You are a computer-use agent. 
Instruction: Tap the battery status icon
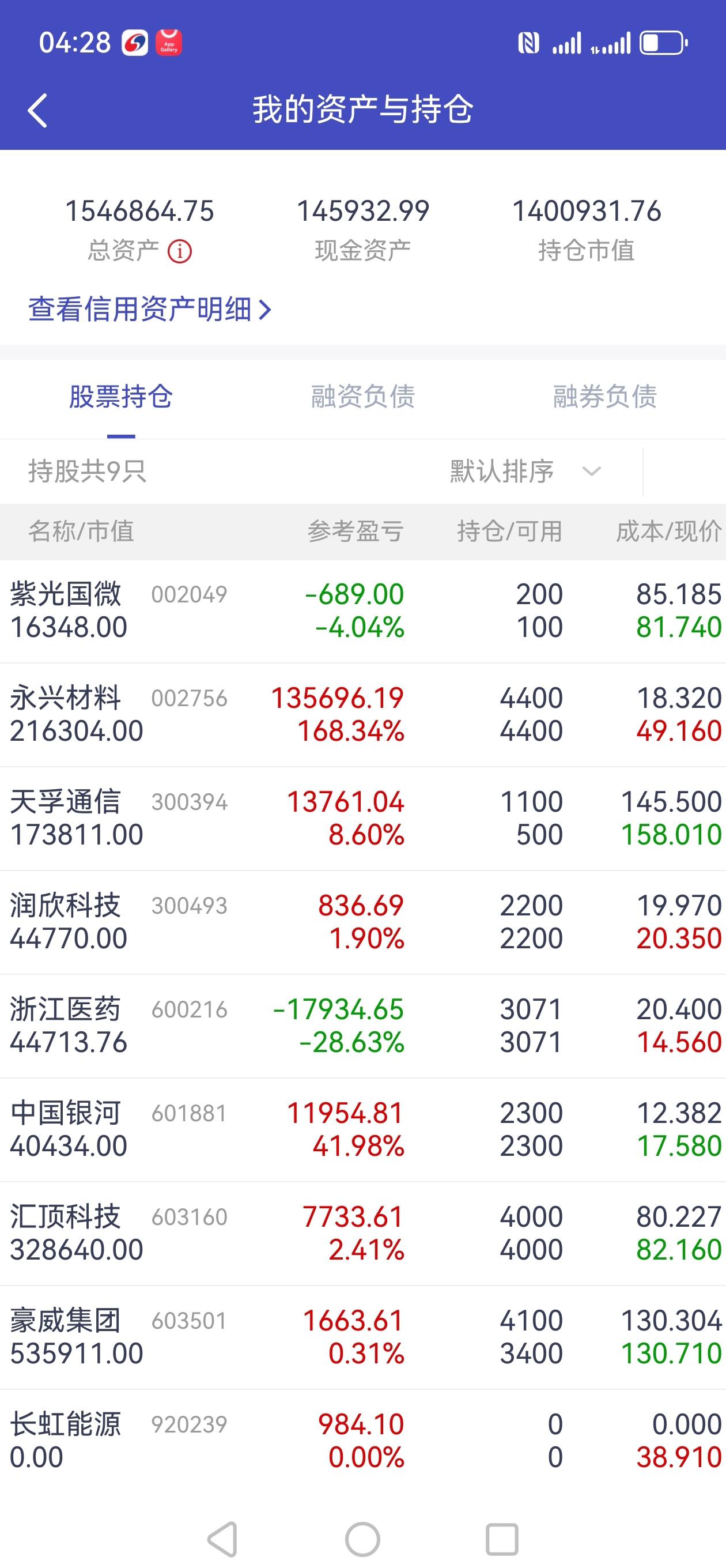click(664, 43)
